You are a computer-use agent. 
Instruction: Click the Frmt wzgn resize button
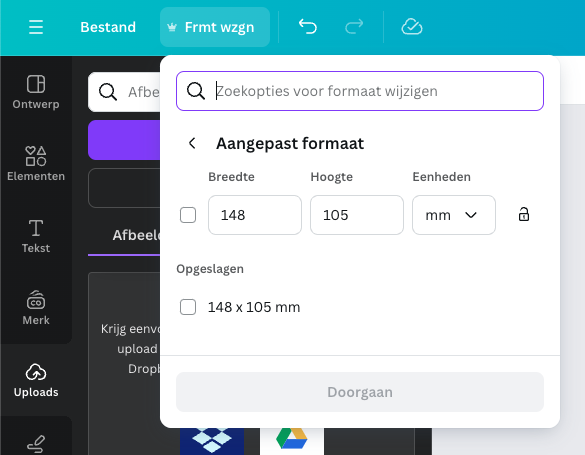(x=215, y=27)
